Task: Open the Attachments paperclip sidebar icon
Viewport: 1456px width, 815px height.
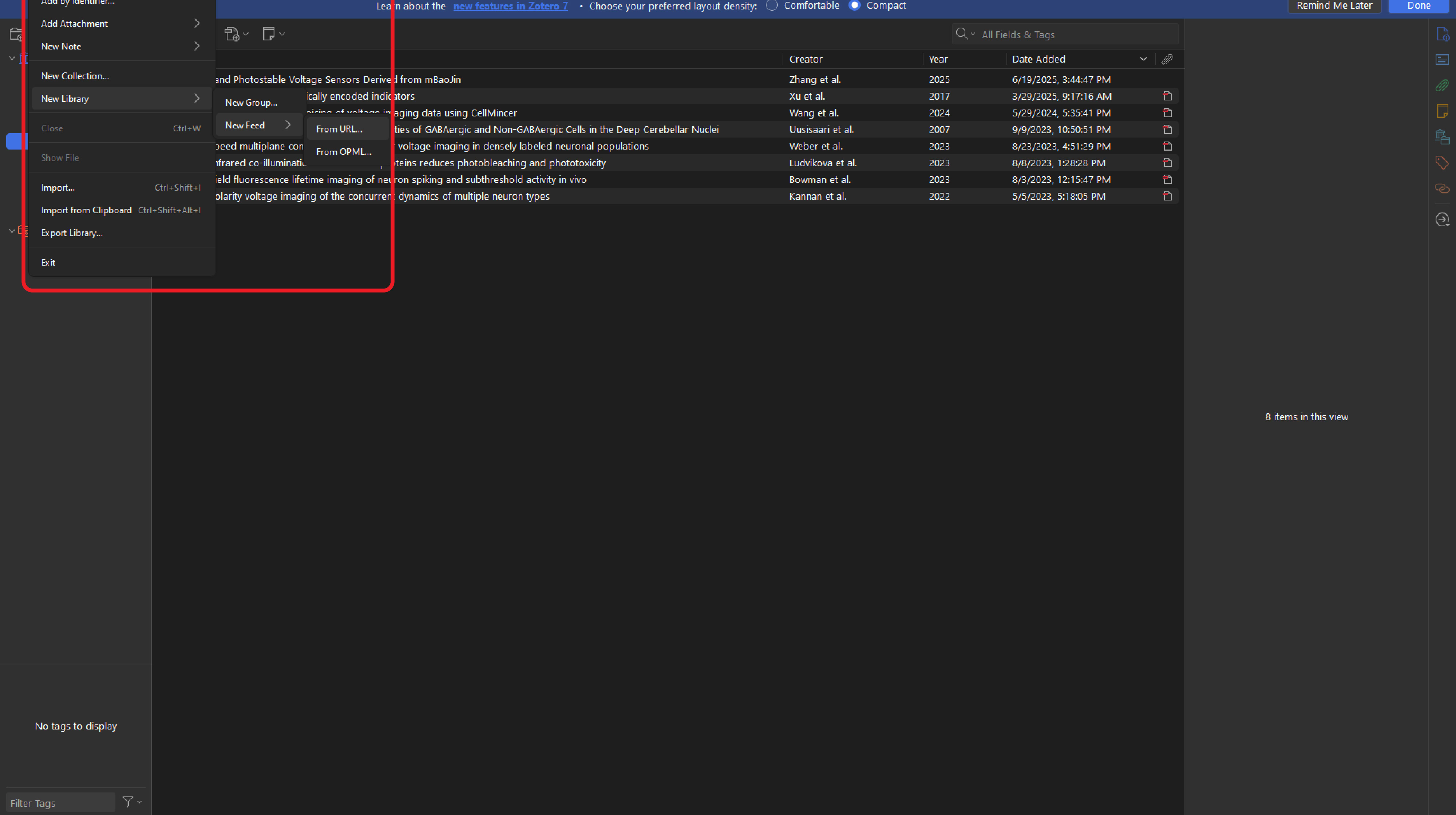Action: click(x=1442, y=85)
